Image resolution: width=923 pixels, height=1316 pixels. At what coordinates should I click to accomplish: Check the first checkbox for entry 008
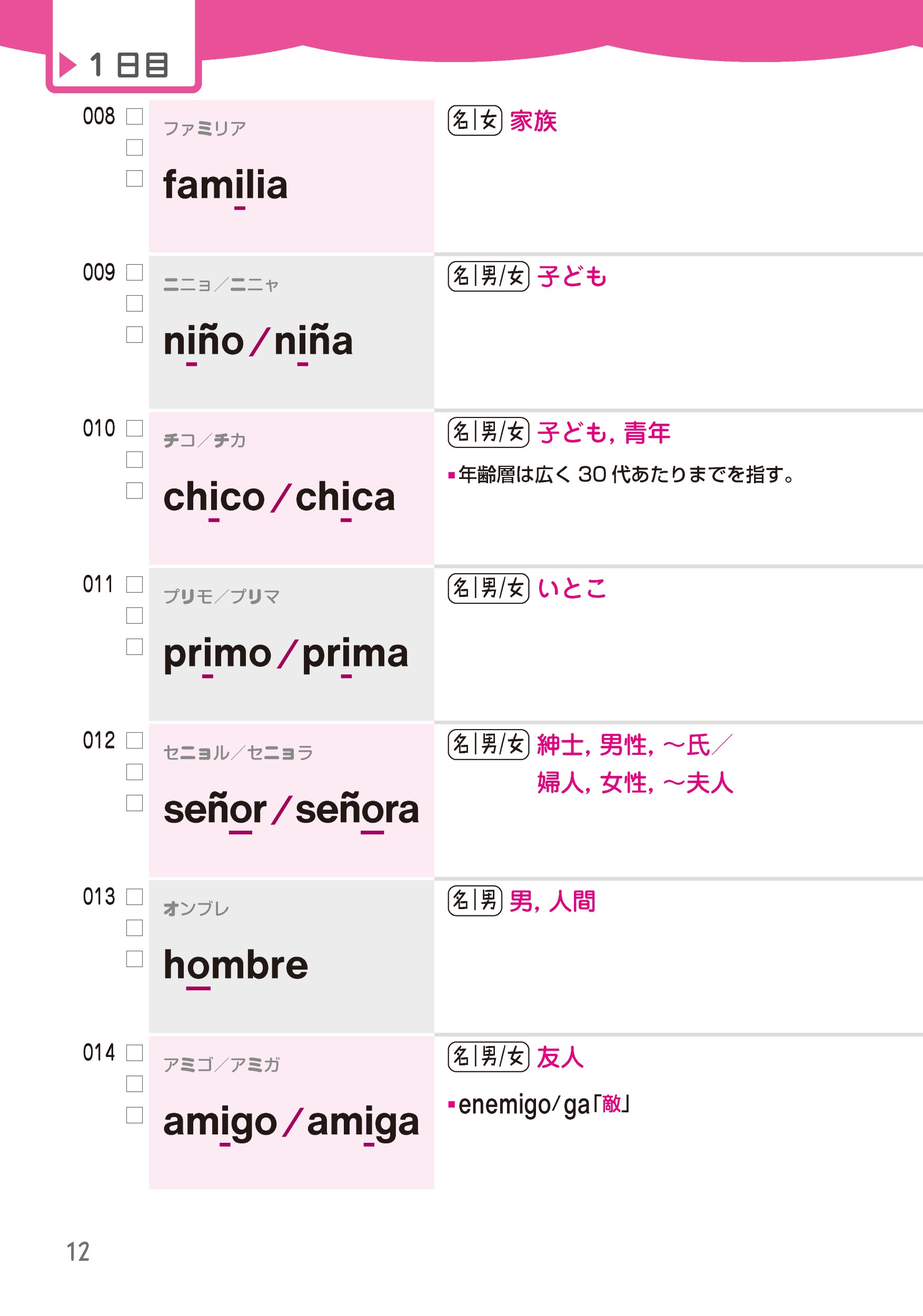pos(134,116)
